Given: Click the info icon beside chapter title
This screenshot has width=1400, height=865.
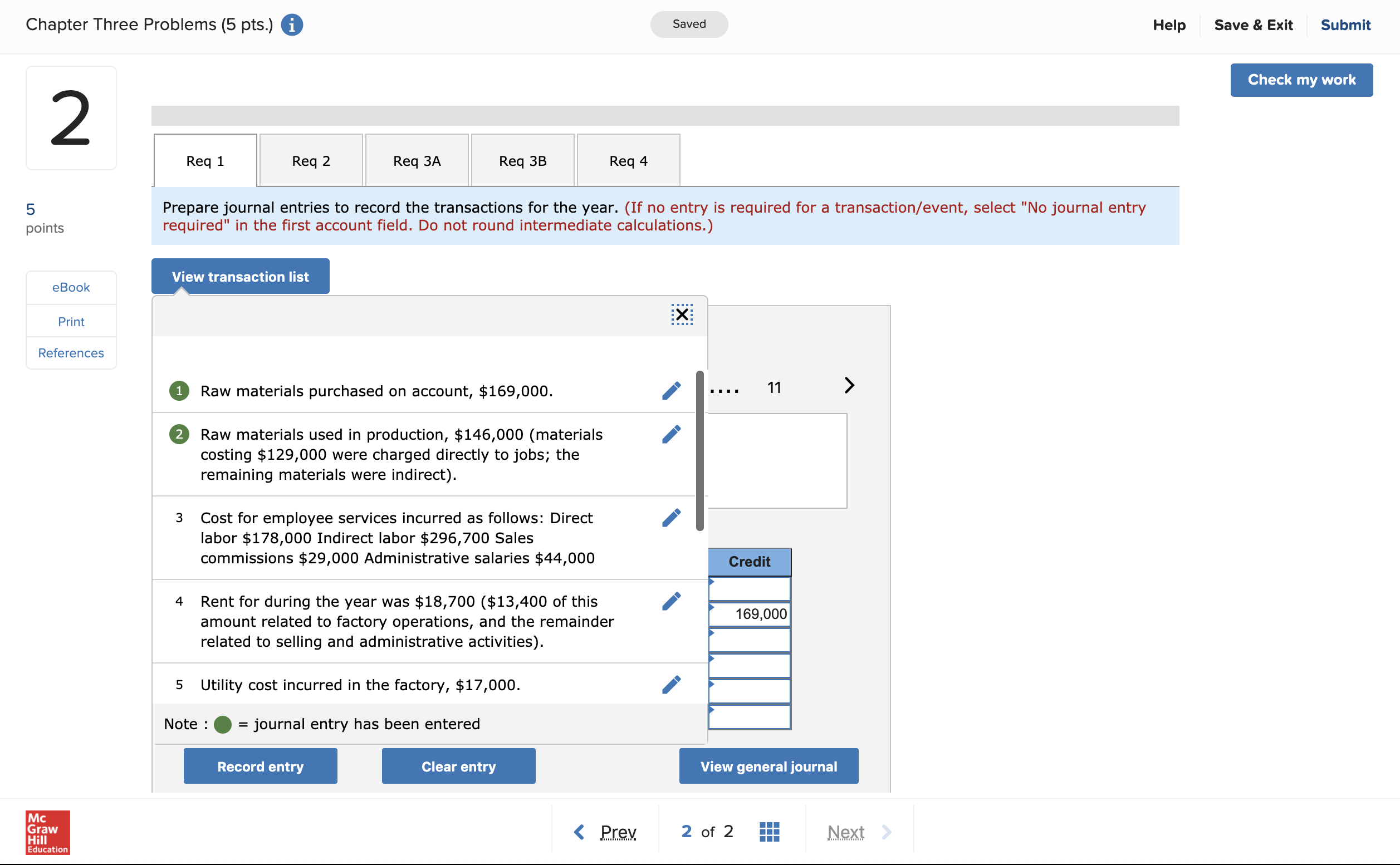Looking at the screenshot, I should [292, 25].
